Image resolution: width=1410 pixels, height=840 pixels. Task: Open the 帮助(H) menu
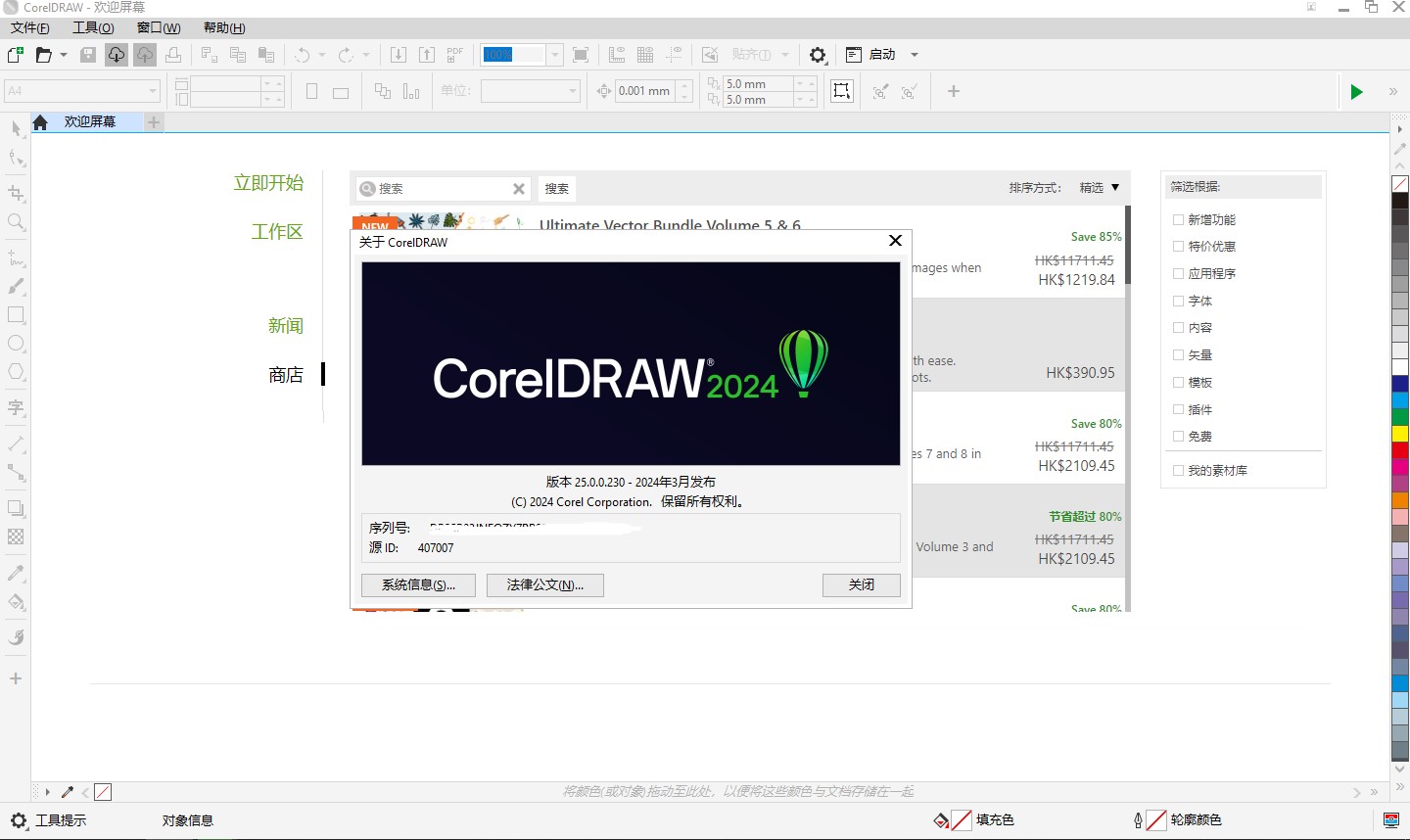224,27
